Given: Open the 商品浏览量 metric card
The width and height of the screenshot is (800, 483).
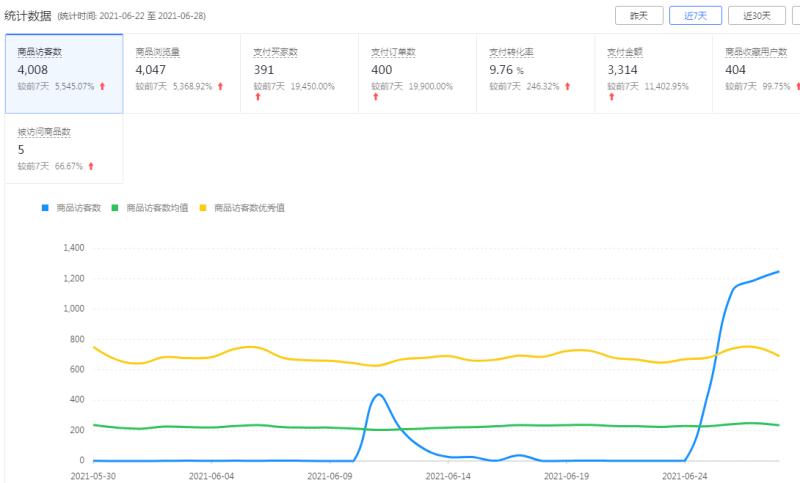Looking at the screenshot, I should [x=182, y=73].
